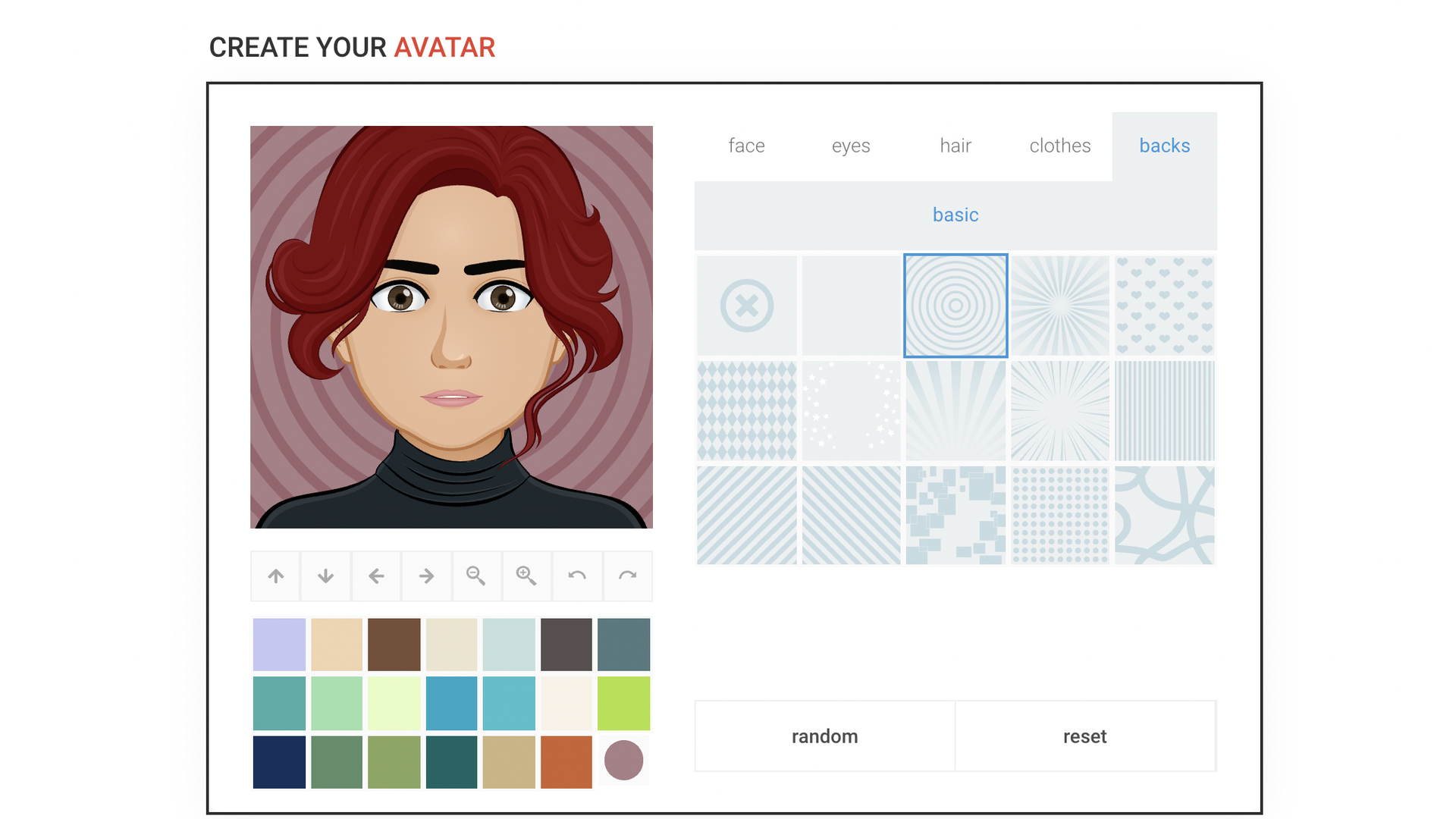Click the move-right arrow icon
1456x819 pixels.
423,574
